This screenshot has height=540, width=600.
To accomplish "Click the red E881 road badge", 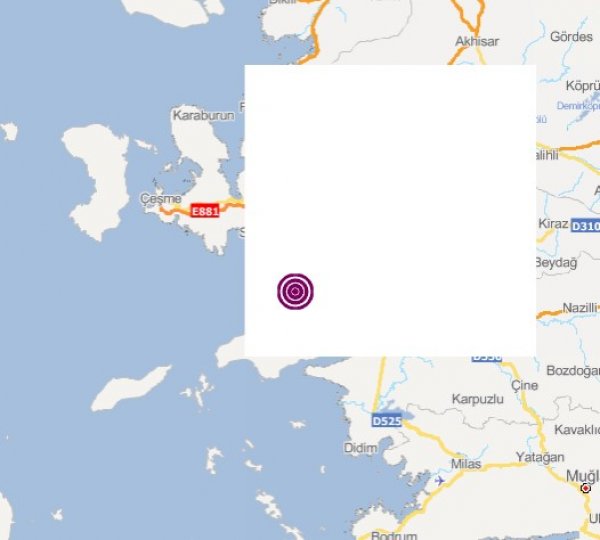I will (205, 211).
